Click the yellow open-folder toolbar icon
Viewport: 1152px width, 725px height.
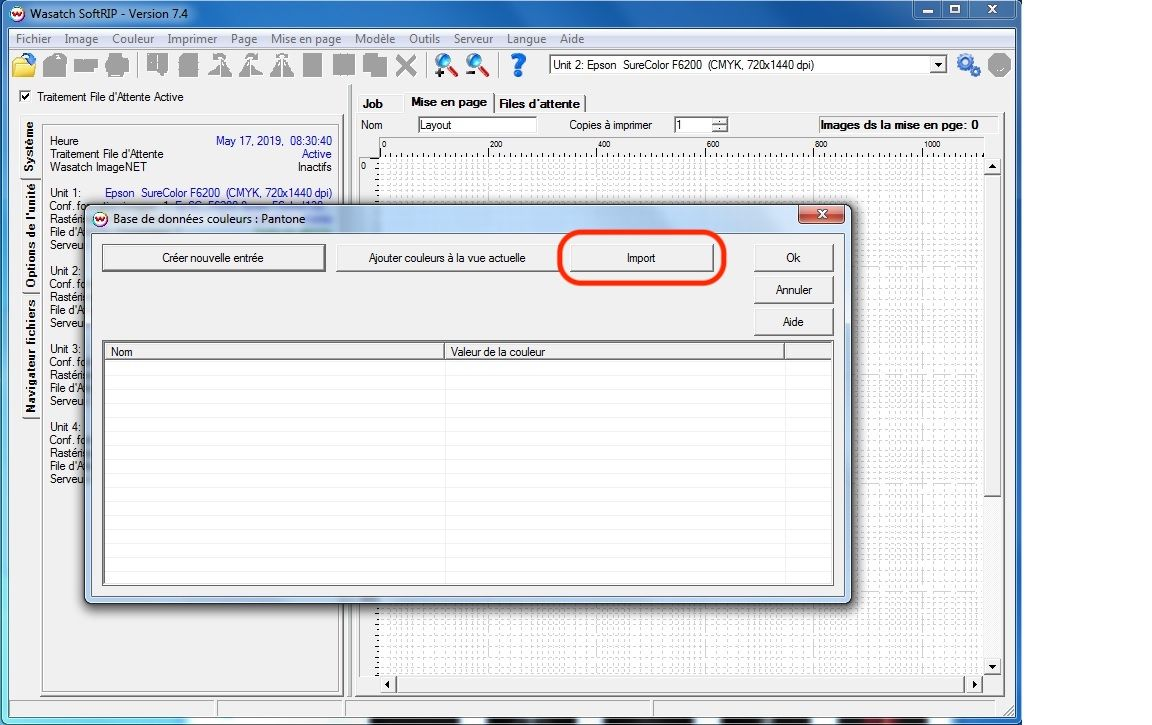tap(24, 65)
